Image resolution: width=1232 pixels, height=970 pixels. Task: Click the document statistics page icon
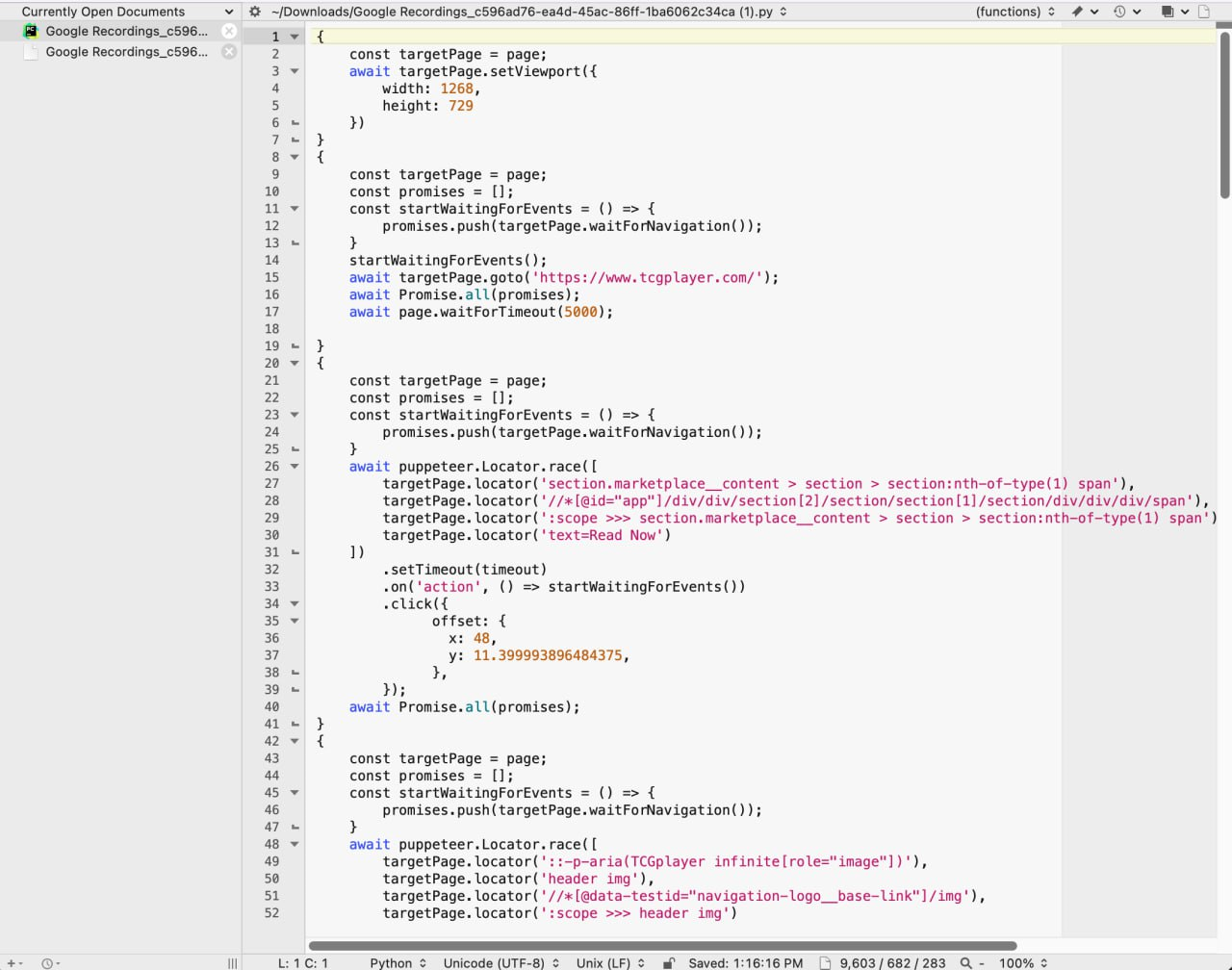click(824, 962)
